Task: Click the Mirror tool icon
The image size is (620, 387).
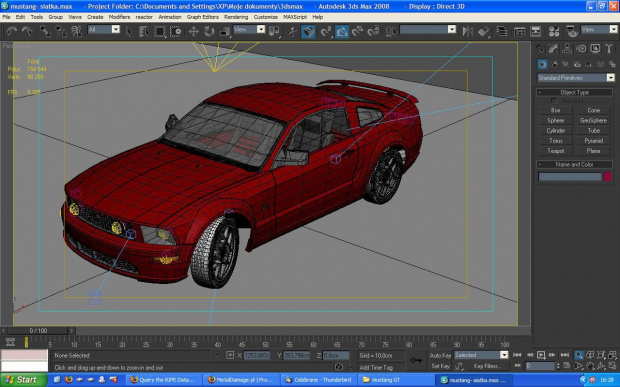Action: point(468,31)
